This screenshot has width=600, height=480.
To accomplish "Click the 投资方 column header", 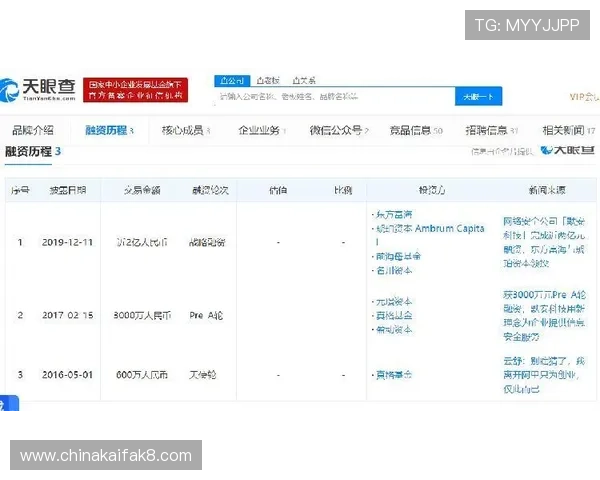I will click(432, 190).
